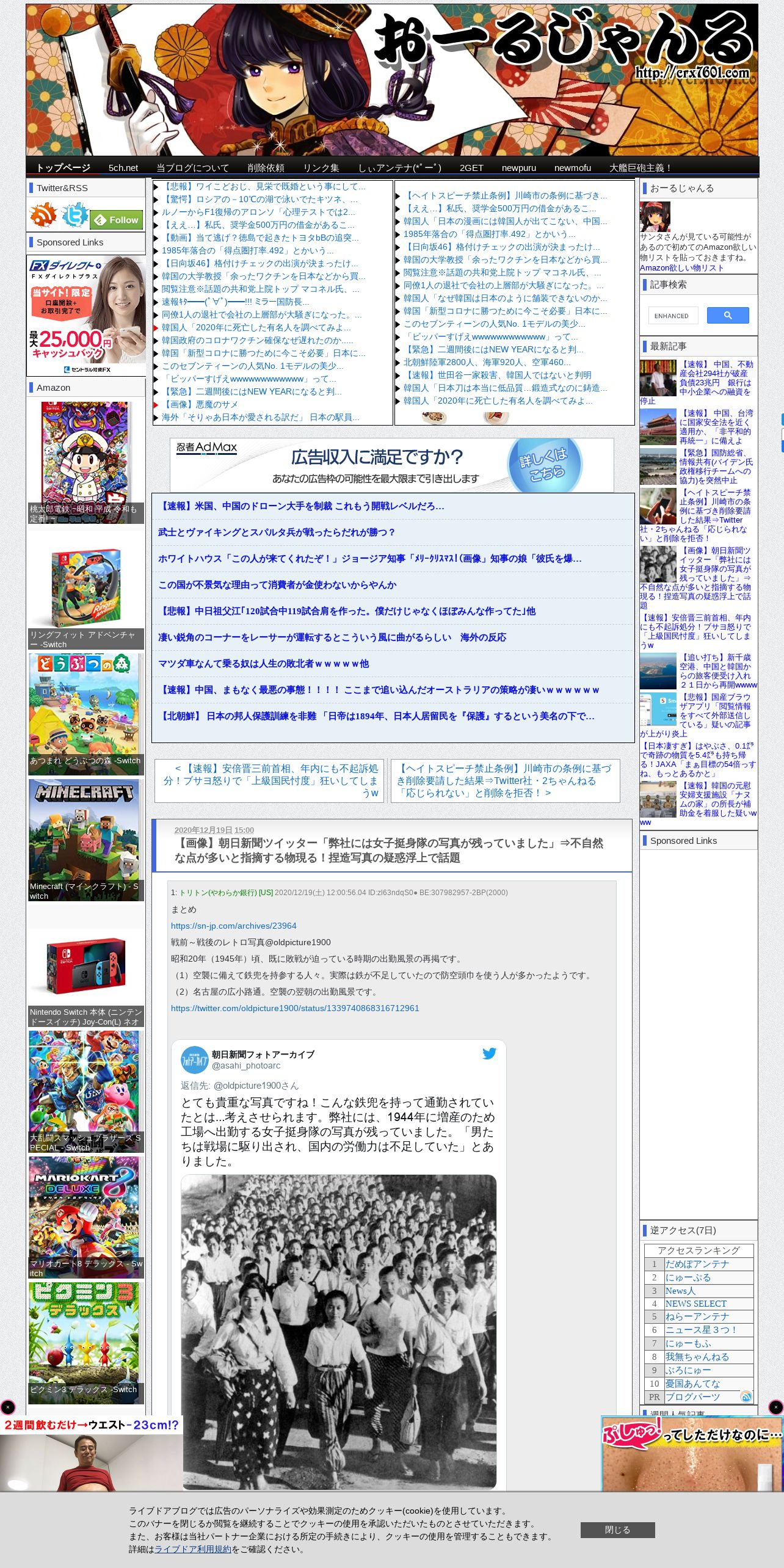Click the 閉じる cookie banner button
784x1568 pixels.
tap(617, 1530)
